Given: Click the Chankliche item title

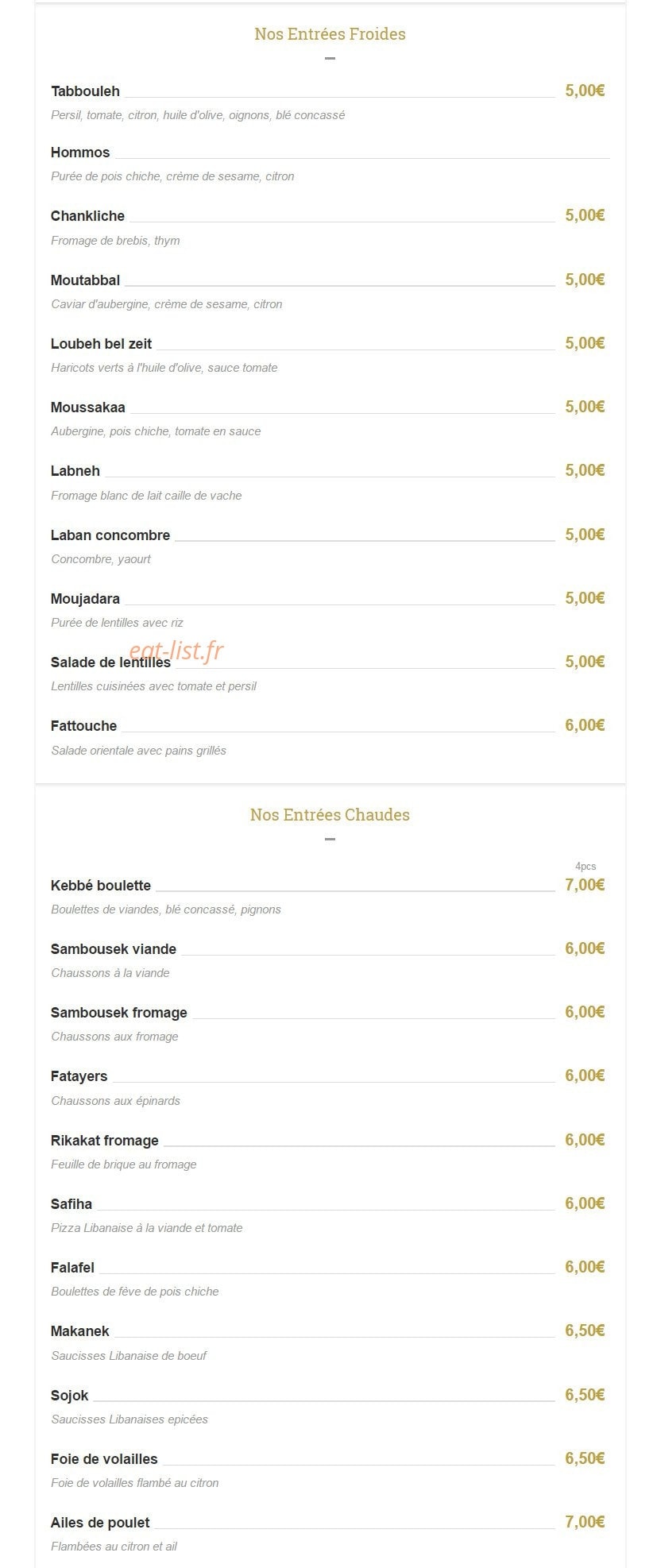Looking at the screenshot, I should pos(87,216).
